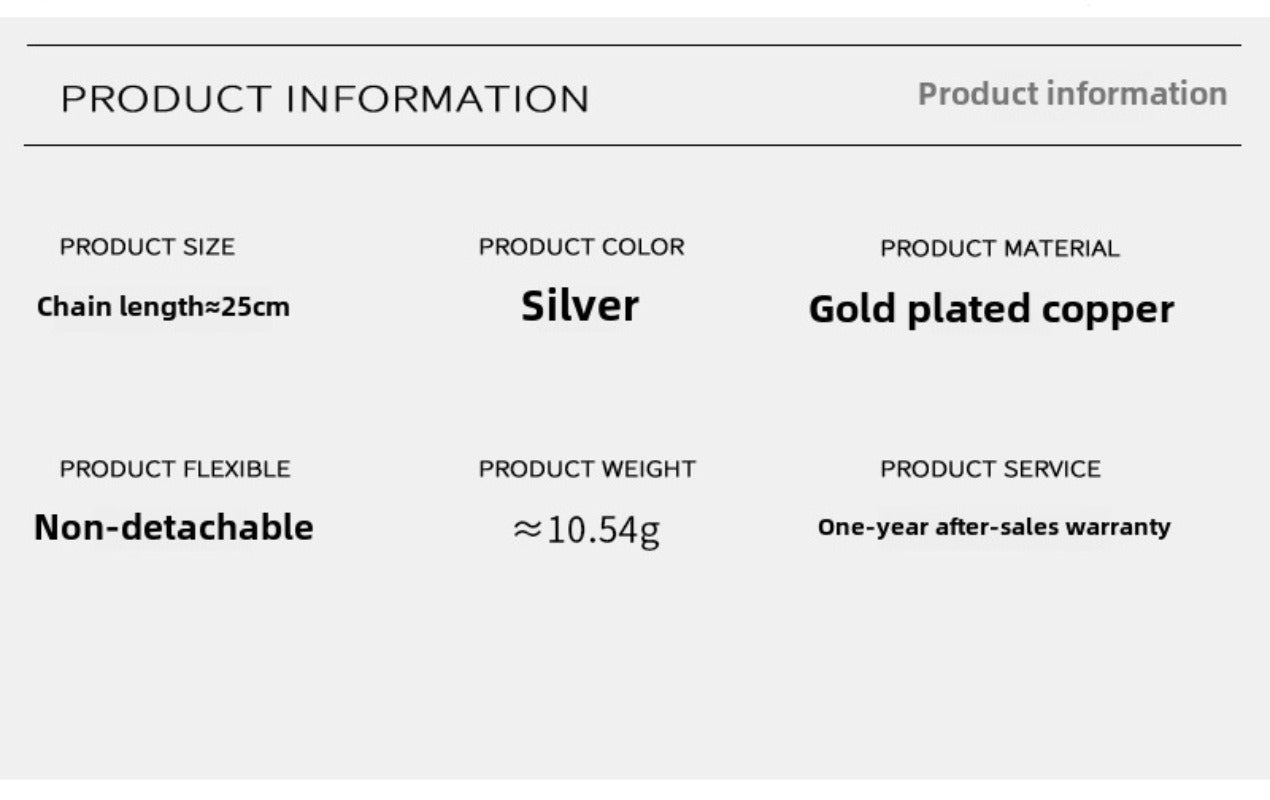Click the Silver color value
The image size is (1270, 800).
[x=579, y=306]
